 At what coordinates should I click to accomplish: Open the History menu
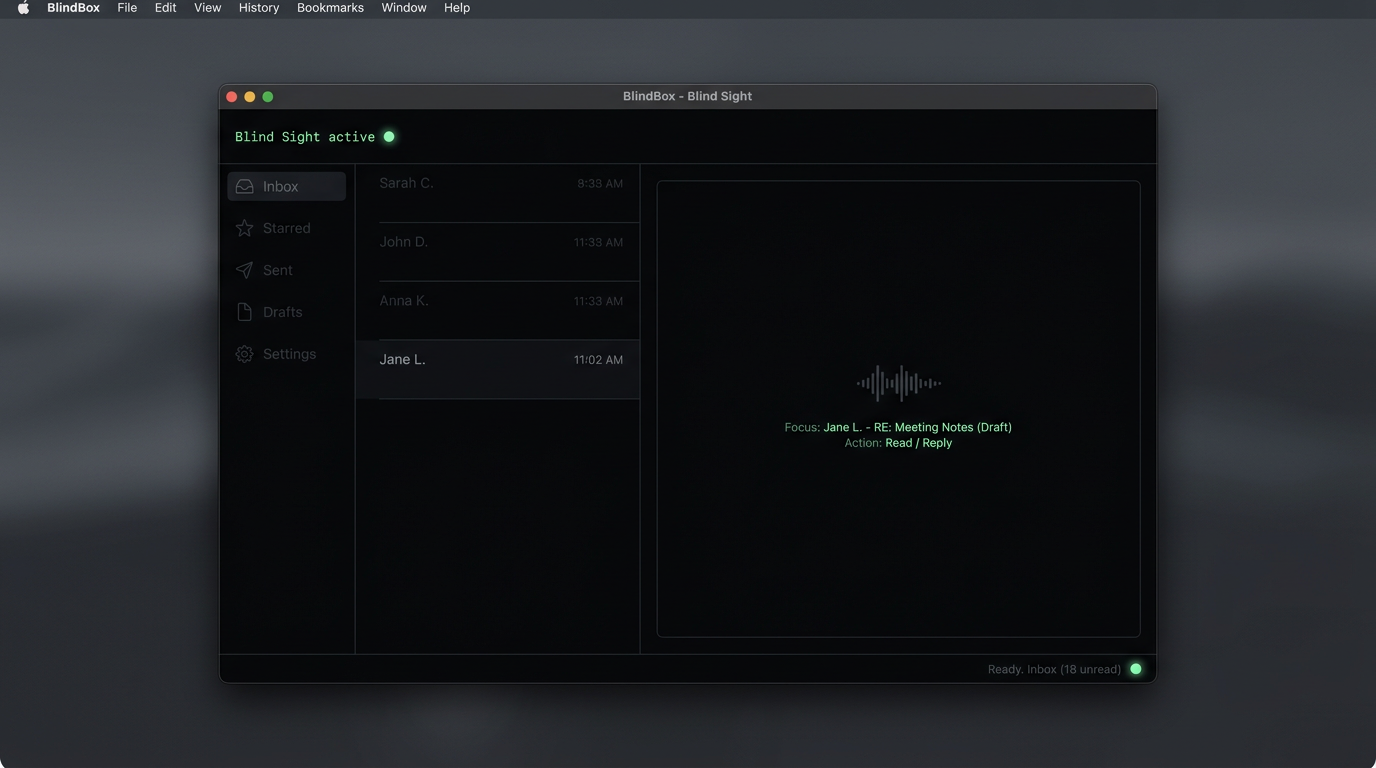point(258,8)
